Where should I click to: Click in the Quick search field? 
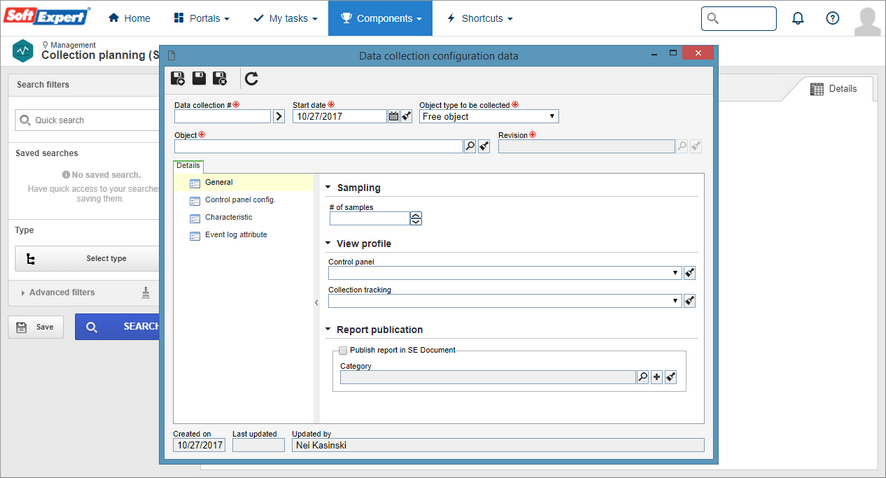(88, 120)
